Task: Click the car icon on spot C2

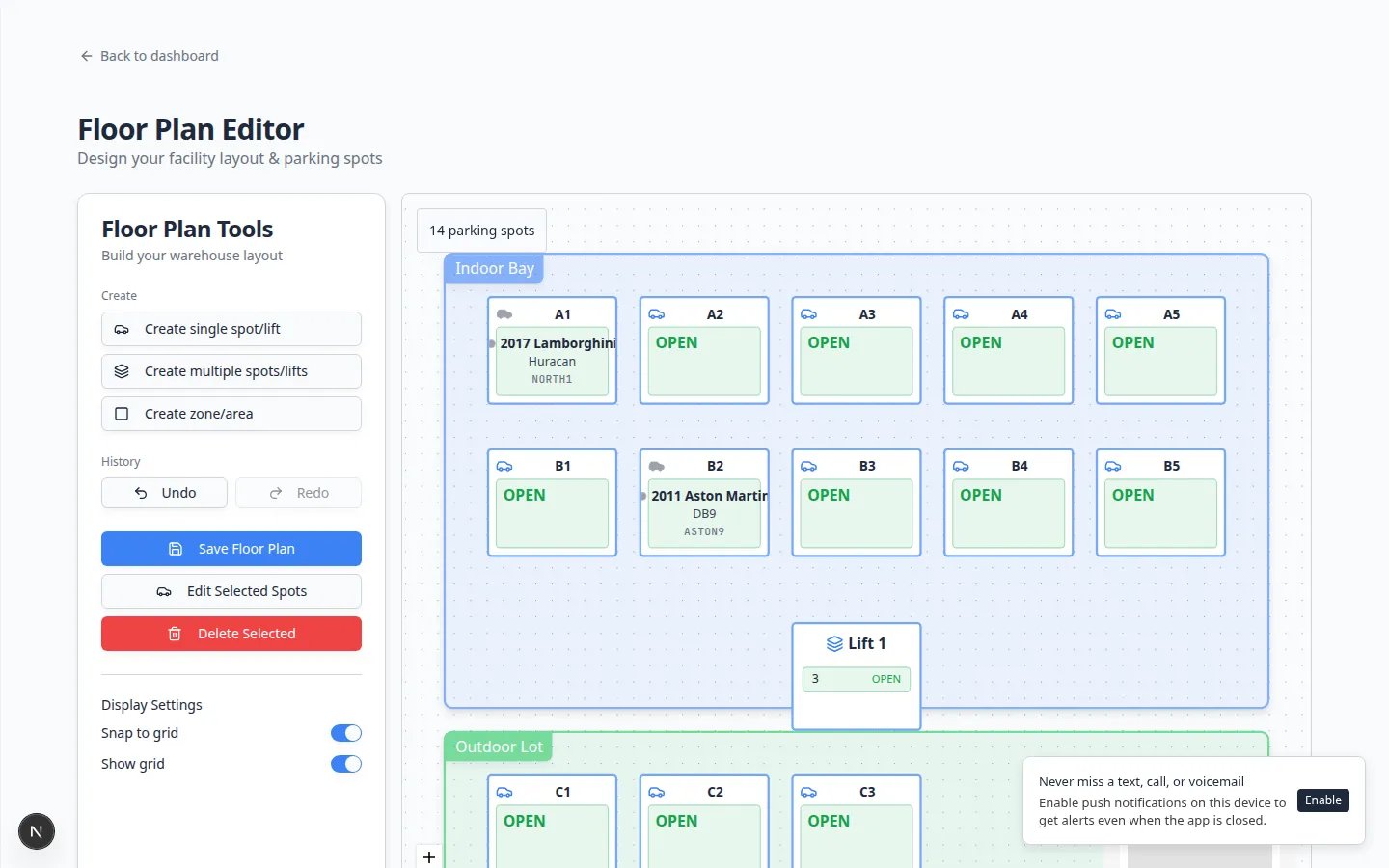Action: (657, 792)
